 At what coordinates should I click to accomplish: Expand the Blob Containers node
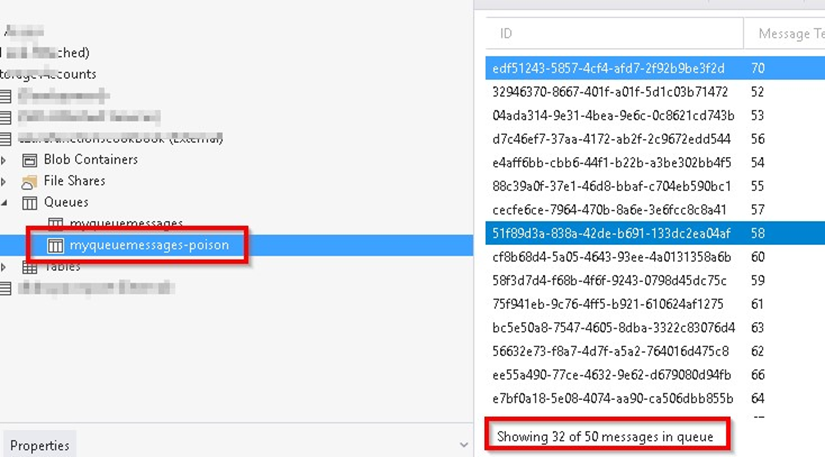click(6, 160)
